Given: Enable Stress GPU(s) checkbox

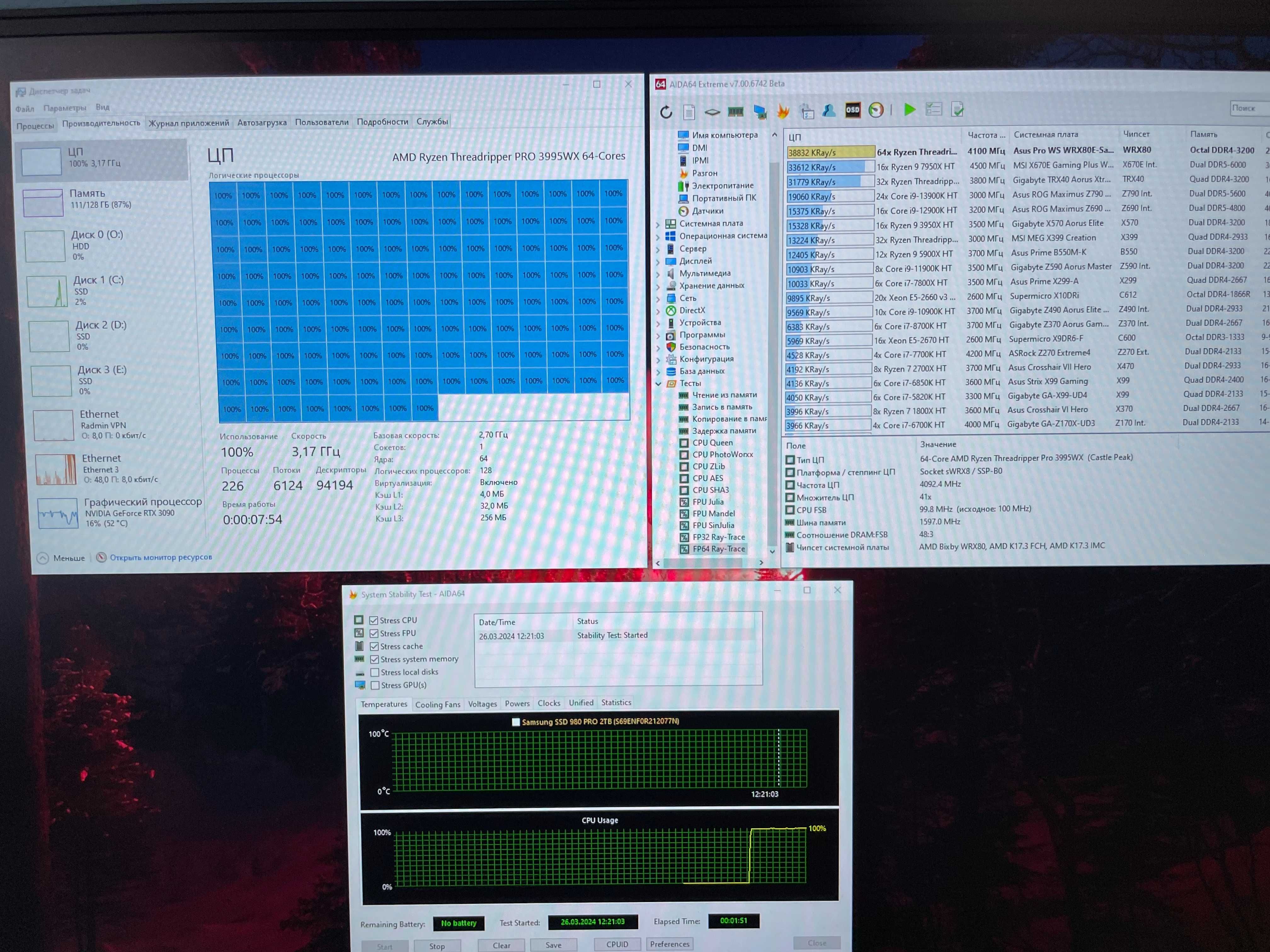Looking at the screenshot, I should [x=375, y=685].
